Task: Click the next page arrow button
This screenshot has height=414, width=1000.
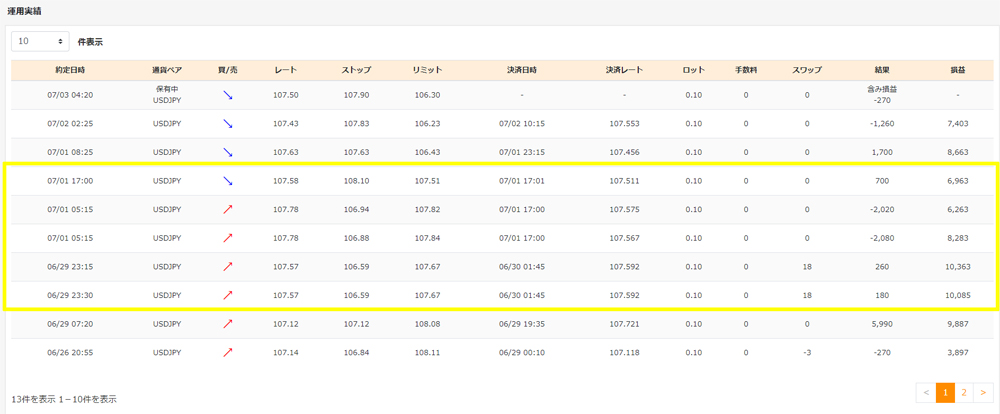Action: click(983, 393)
